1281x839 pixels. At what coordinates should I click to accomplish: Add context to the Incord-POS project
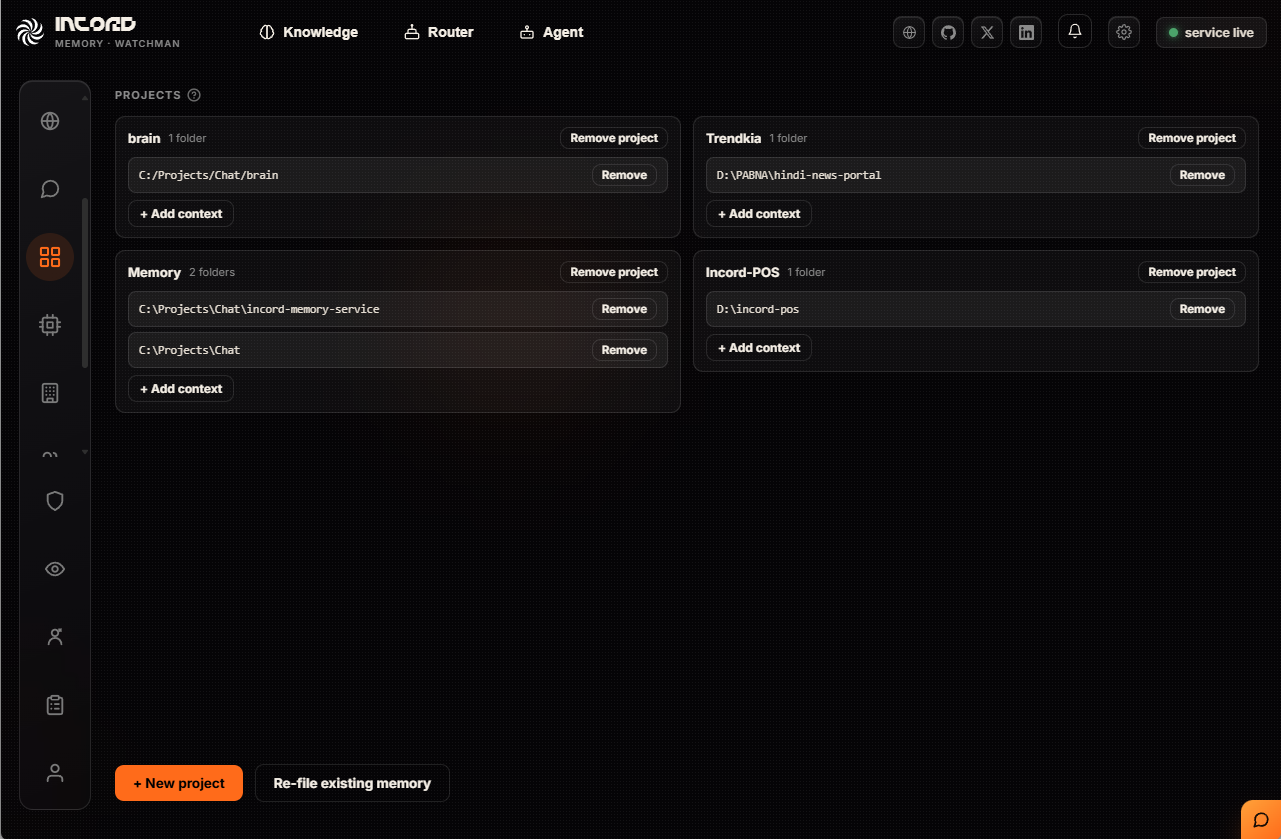759,348
